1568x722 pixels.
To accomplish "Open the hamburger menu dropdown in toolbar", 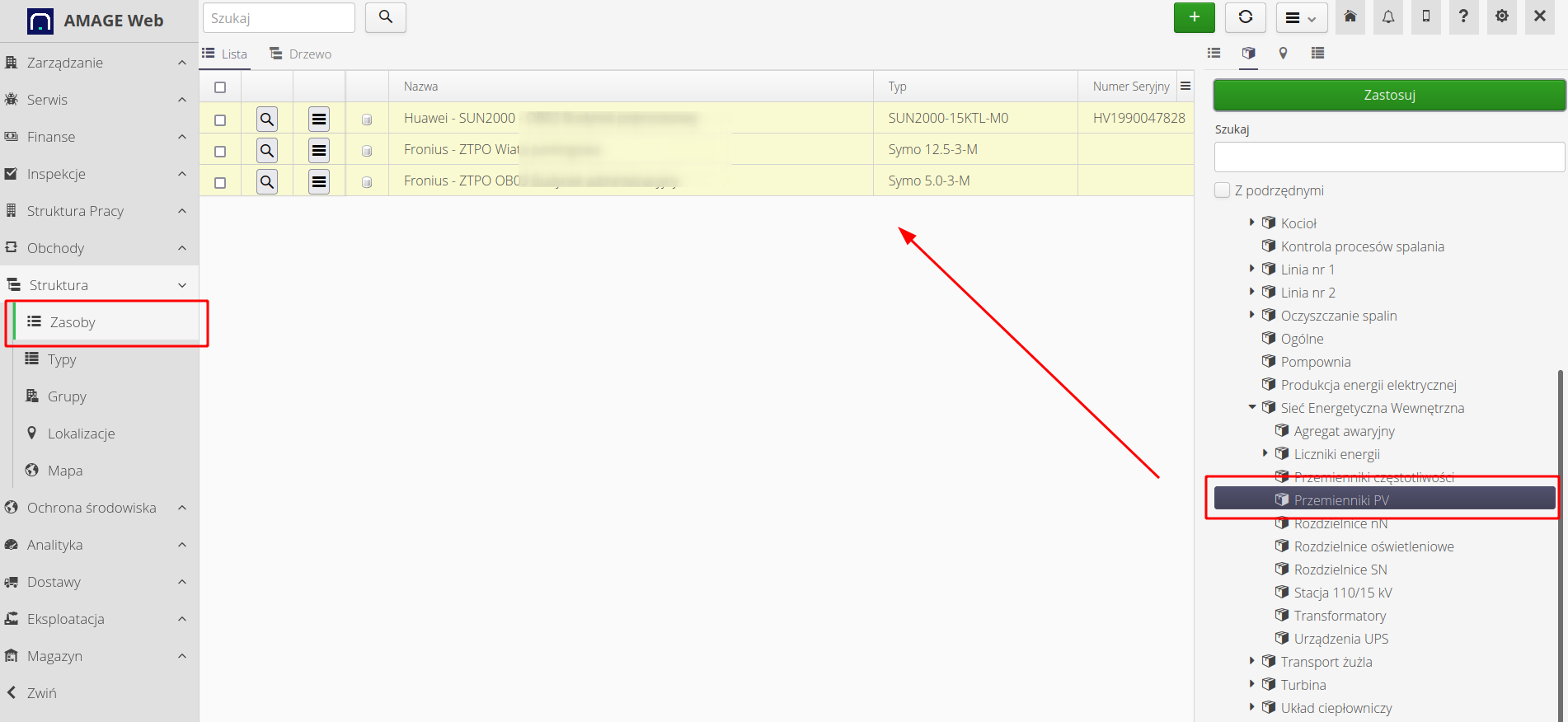I will (x=1301, y=17).
